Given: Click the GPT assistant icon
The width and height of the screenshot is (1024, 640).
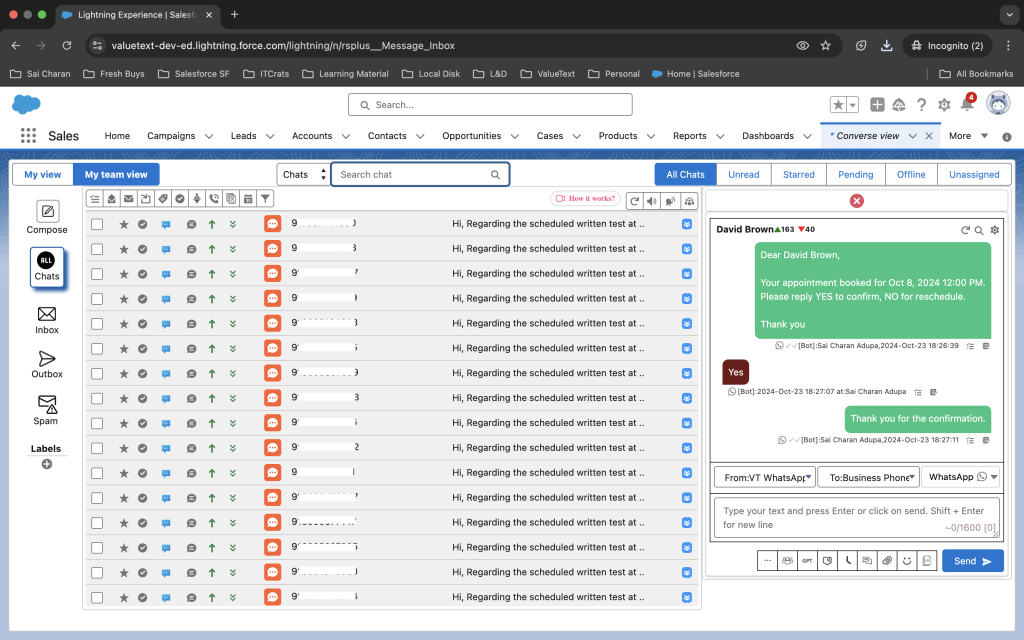Looking at the screenshot, I should pos(806,561).
